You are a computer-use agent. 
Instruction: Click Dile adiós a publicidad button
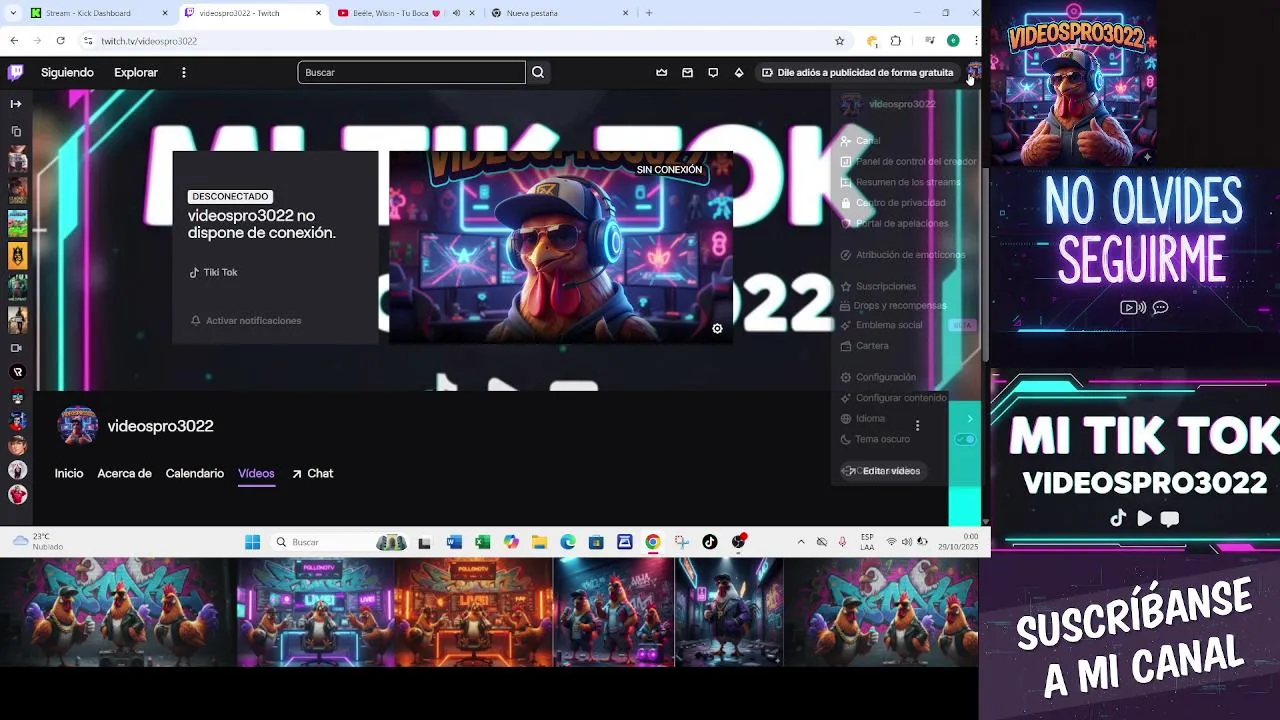(857, 72)
